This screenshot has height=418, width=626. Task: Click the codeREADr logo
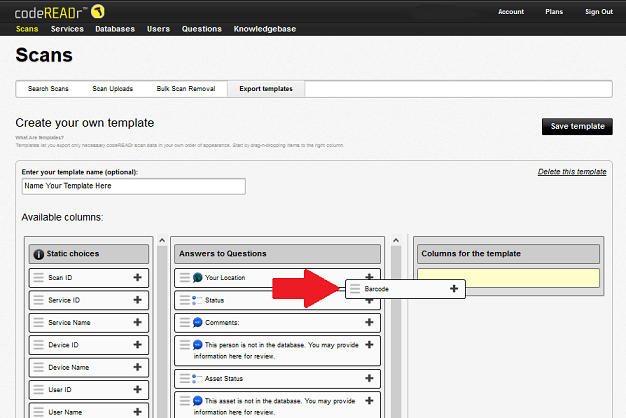coord(59,12)
